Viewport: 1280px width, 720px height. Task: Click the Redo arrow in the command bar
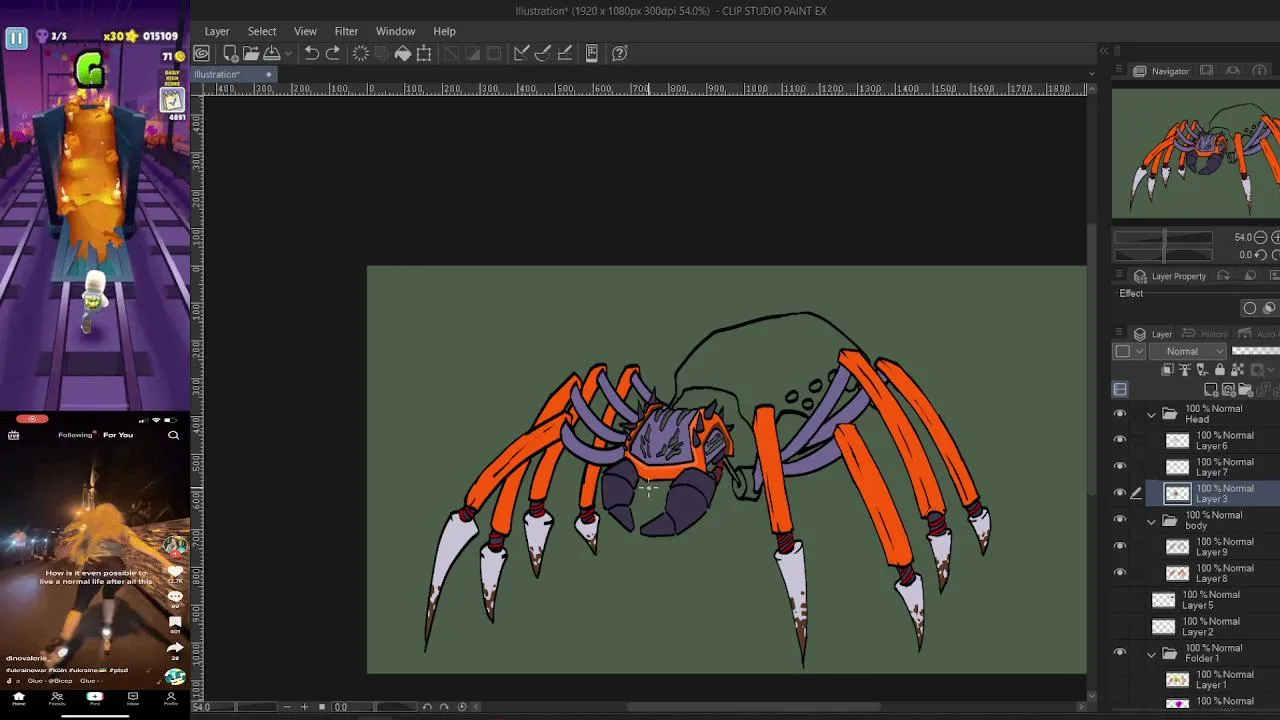click(333, 53)
